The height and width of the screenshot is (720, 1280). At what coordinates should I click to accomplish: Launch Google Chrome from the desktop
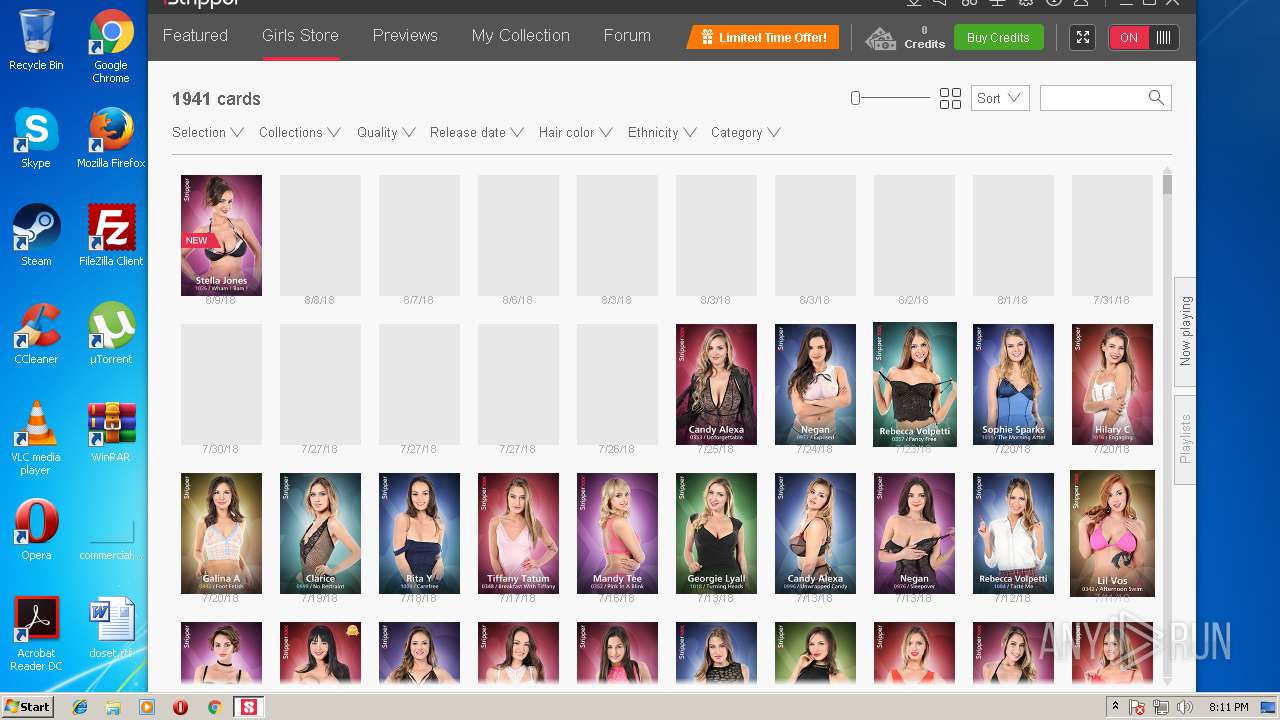111,46
